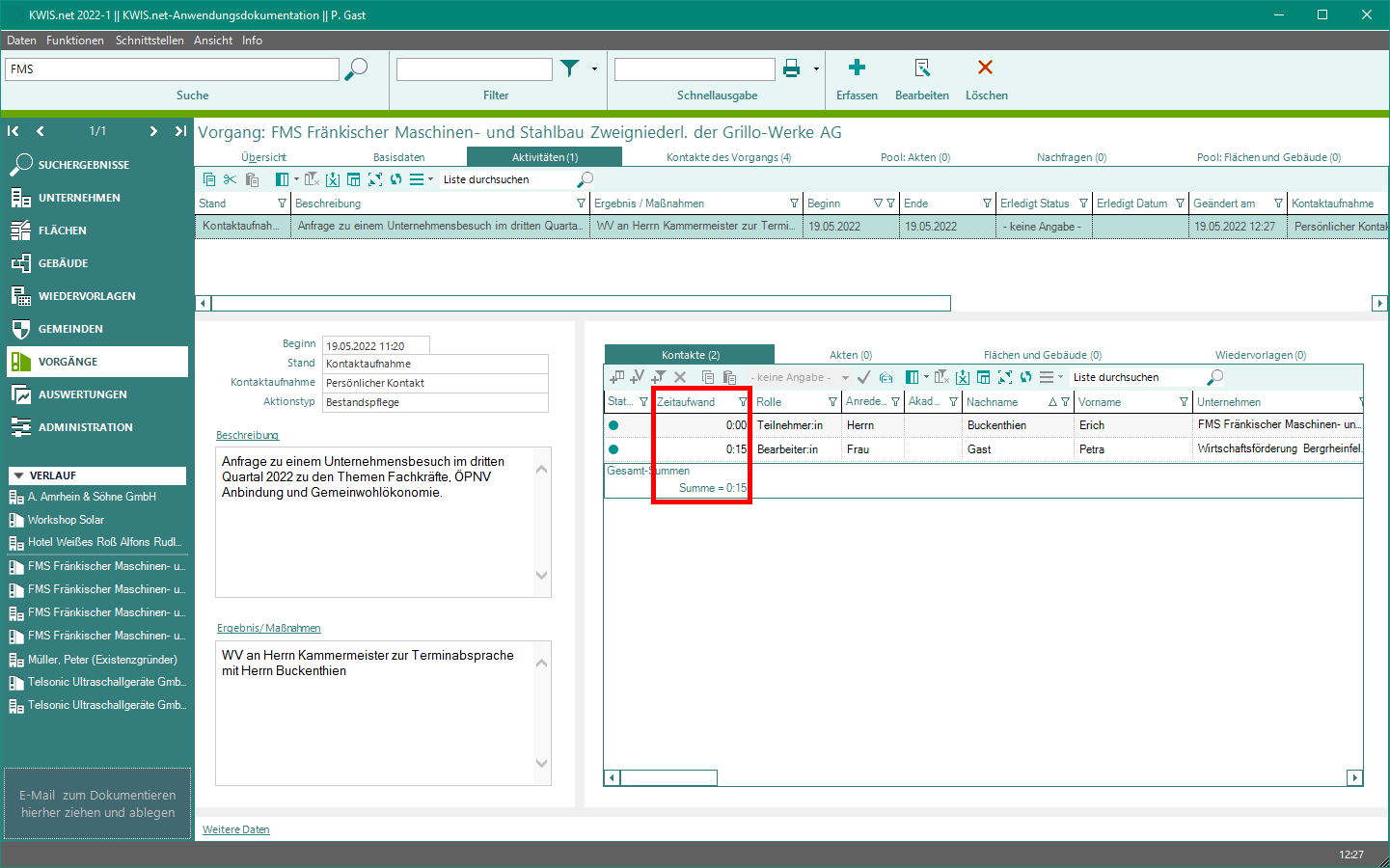The width and height of the screenshot is (1390, 868).
Task: Click horizontal scrollbar thumb of the Kontakte list
Action: pos(668,777)
